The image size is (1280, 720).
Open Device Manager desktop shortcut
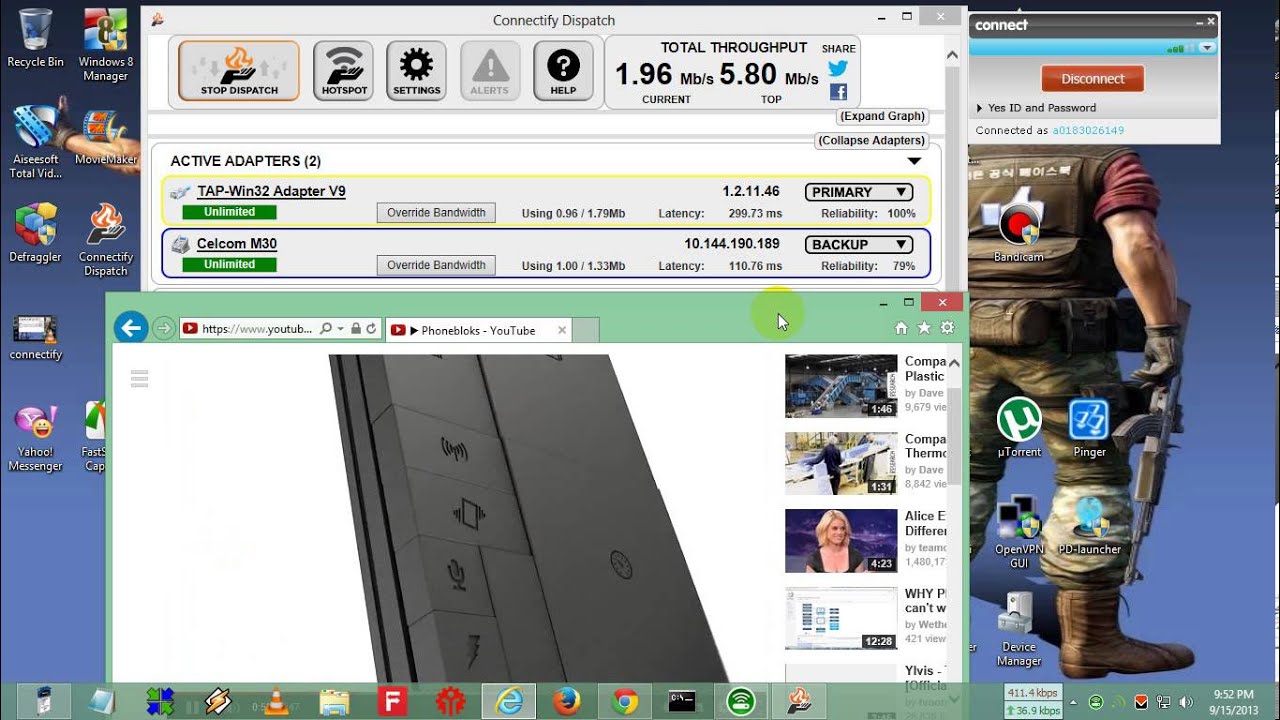tap(1019, 630)
